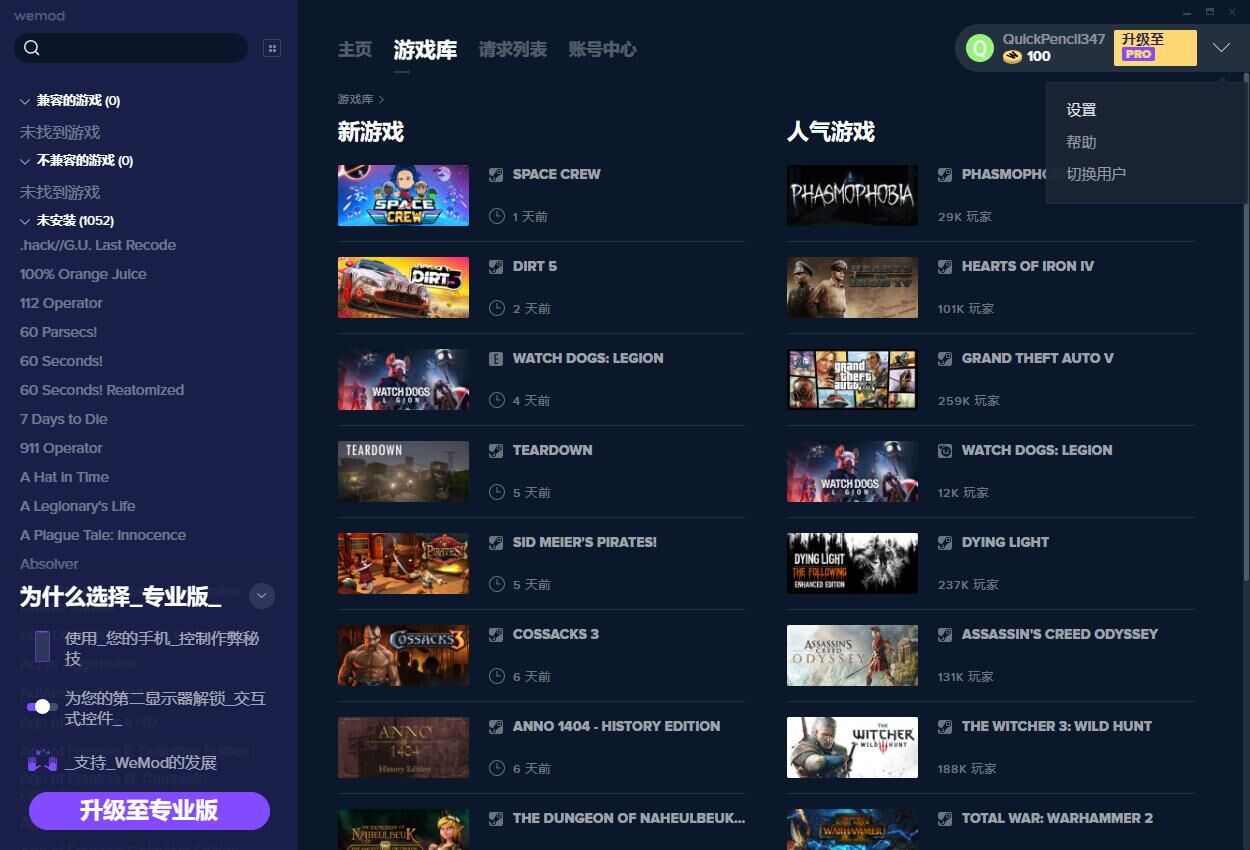Open the Grand Theft Auto V thumbnail
This screenshot has width=1250, height=850.
(x=852, y=380)
